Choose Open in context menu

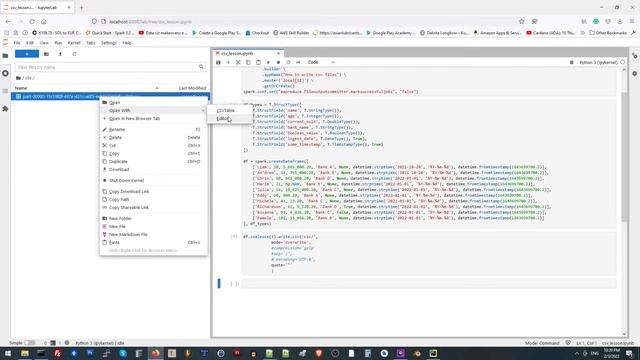(x=153, y=102)
